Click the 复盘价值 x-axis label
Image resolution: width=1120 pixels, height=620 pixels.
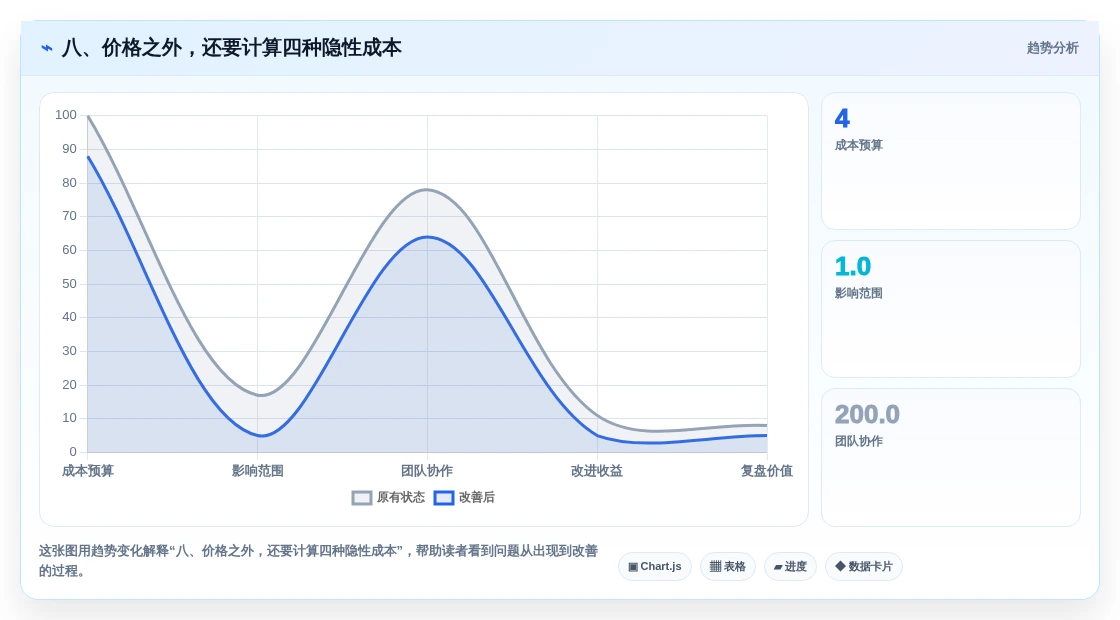pos(766,471)
